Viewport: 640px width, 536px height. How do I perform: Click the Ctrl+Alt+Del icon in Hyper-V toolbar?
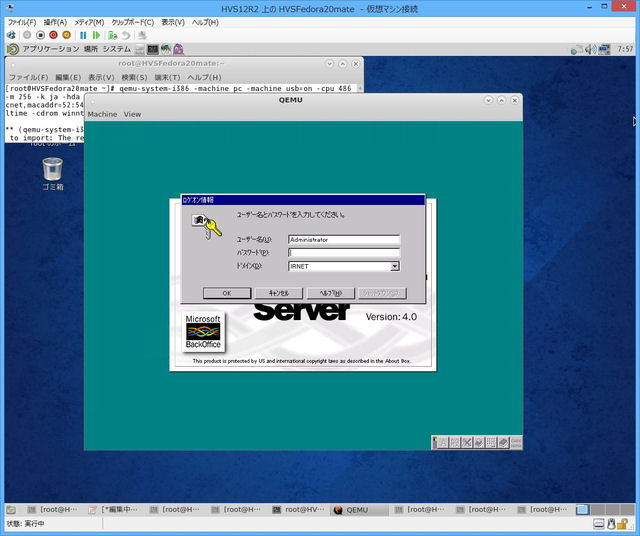11,35
